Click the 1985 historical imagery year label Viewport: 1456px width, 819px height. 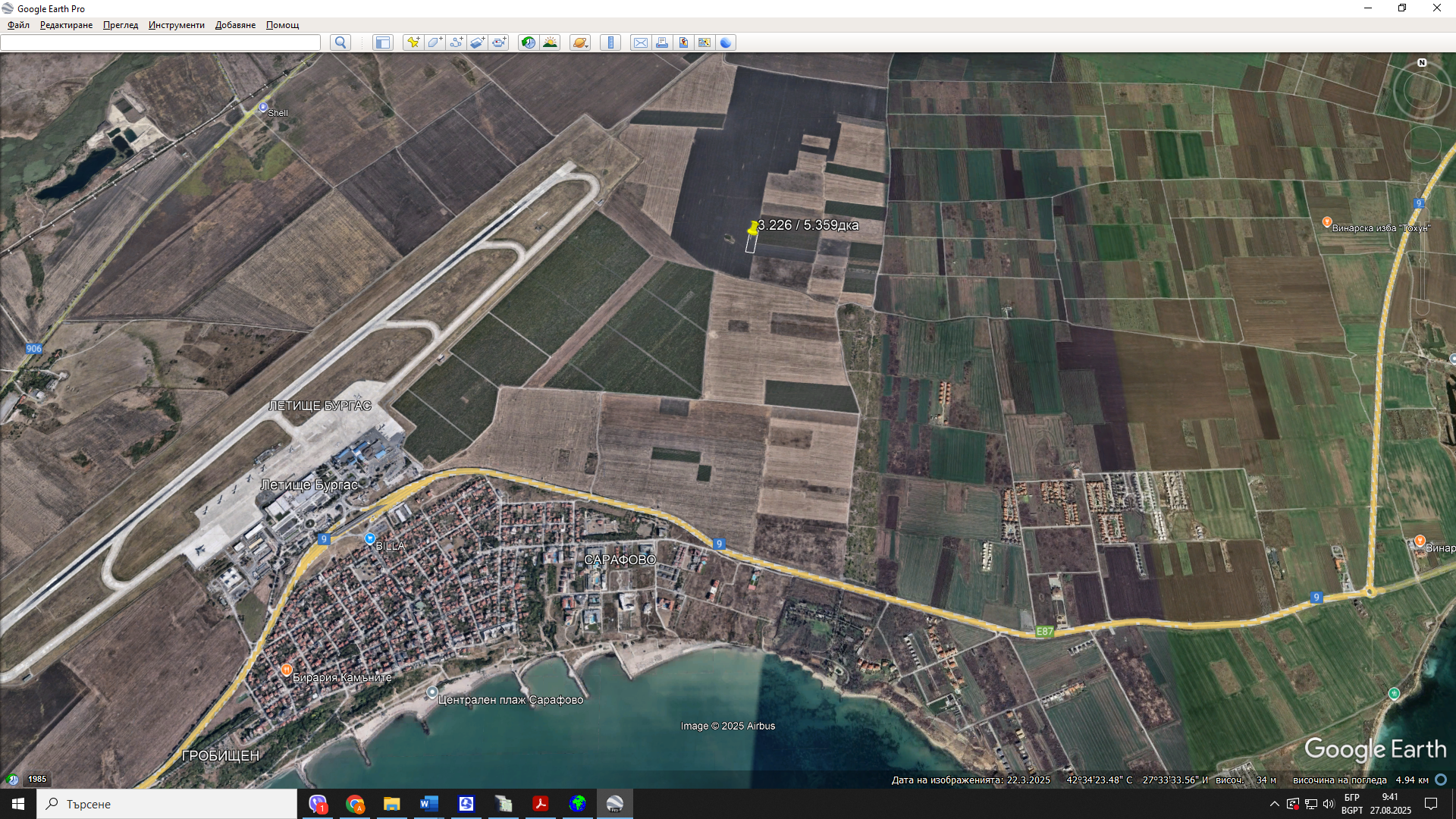point(37,779)
